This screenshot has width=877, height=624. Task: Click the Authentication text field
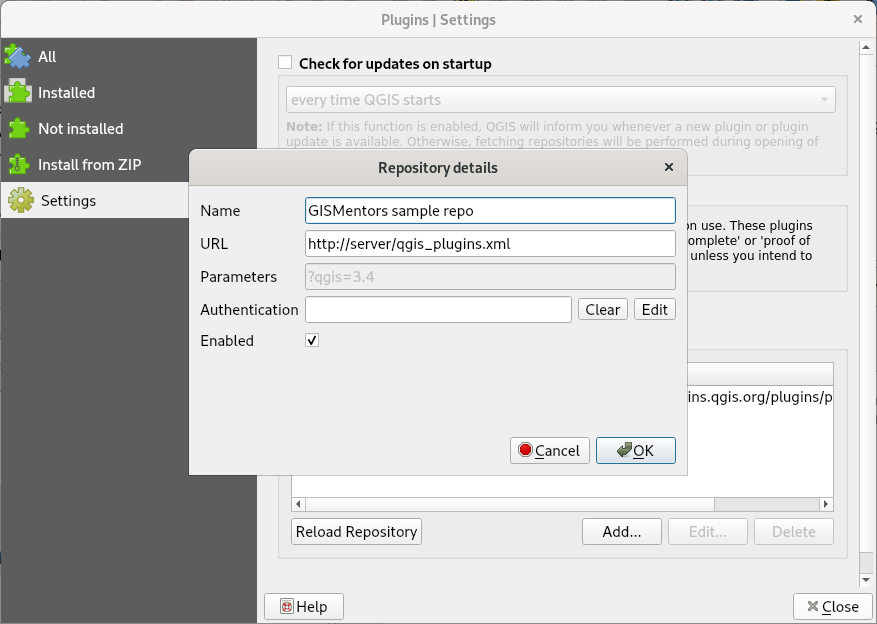[x=438, y=309]
